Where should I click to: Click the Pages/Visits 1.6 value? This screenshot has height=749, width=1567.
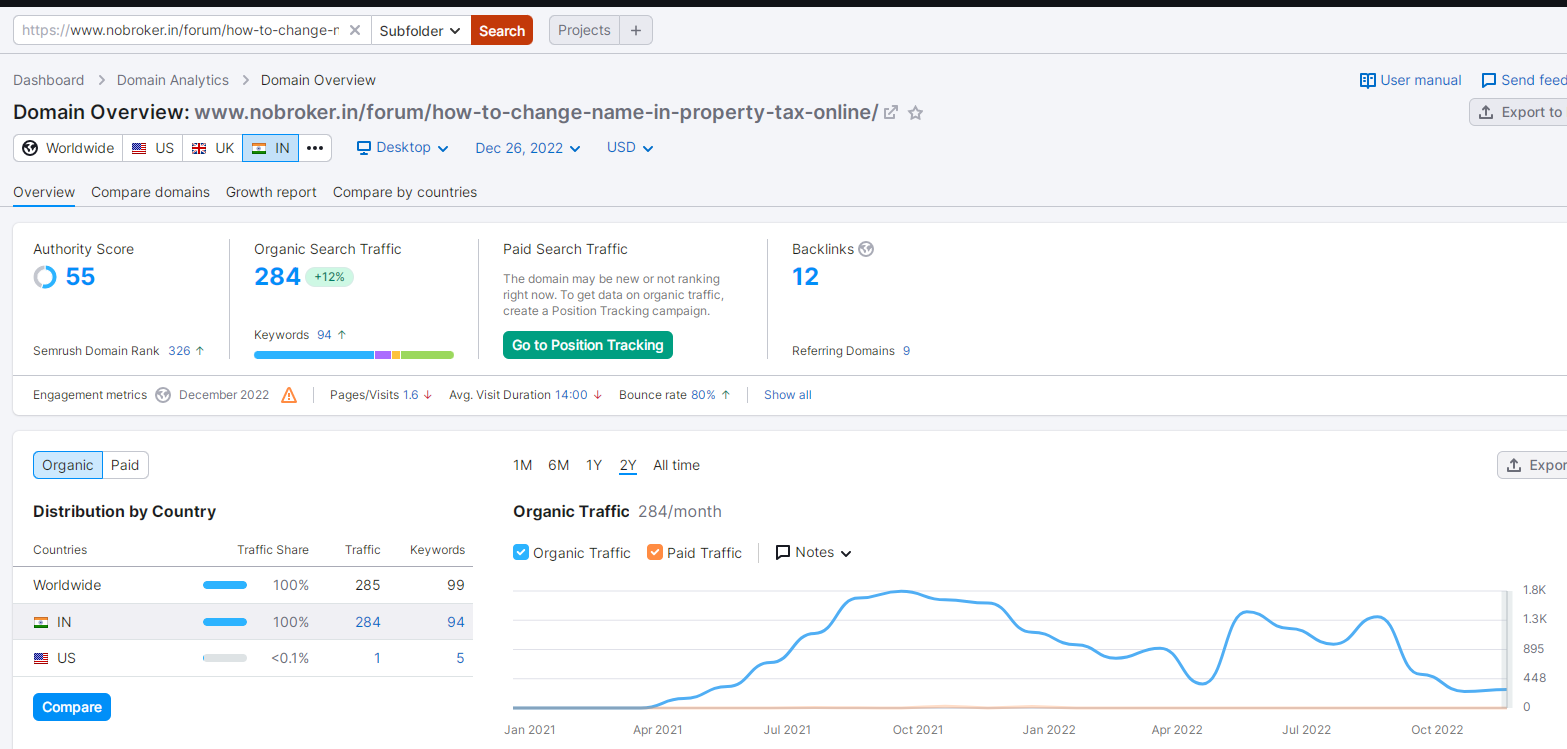click(x=411, y=395)
